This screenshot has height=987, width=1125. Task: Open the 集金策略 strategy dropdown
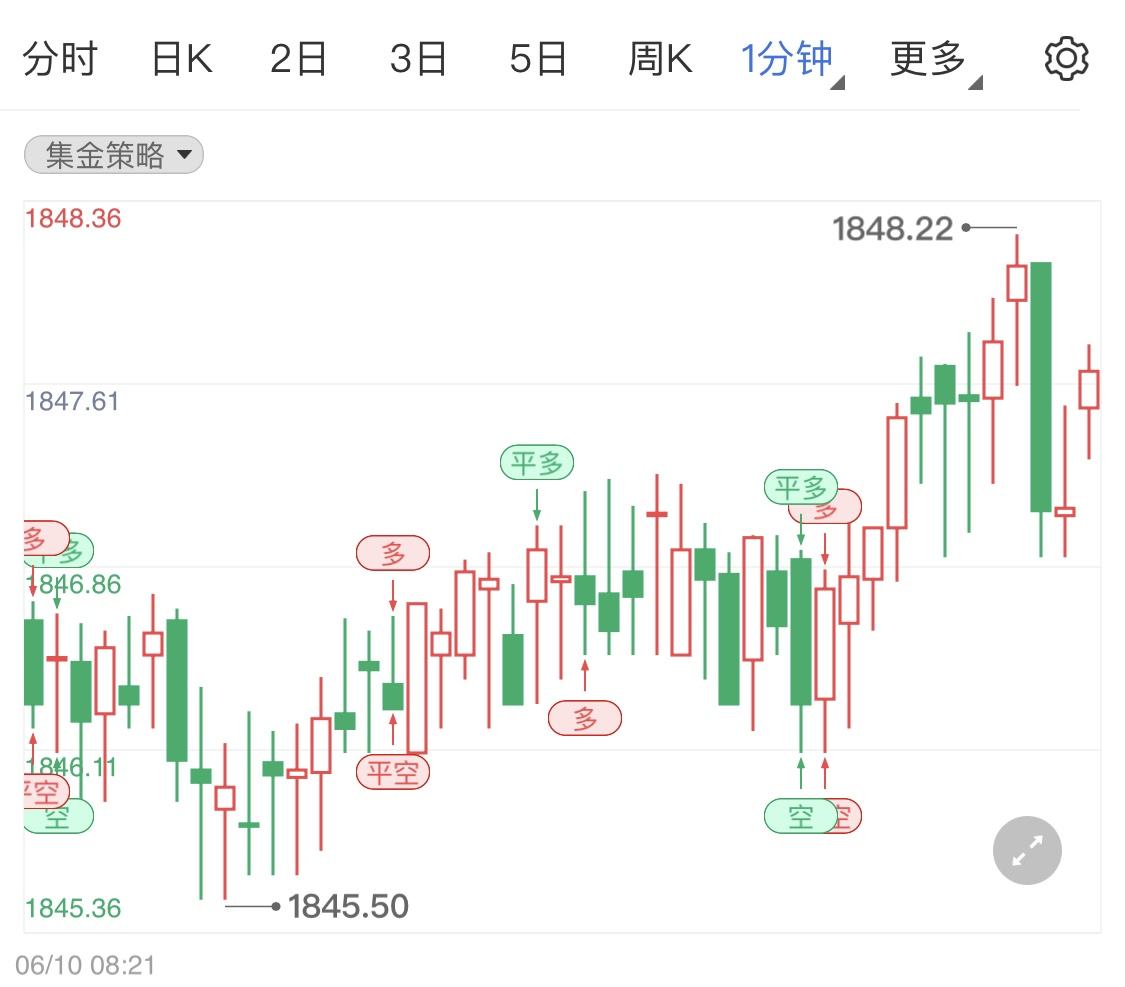(112, 154)
